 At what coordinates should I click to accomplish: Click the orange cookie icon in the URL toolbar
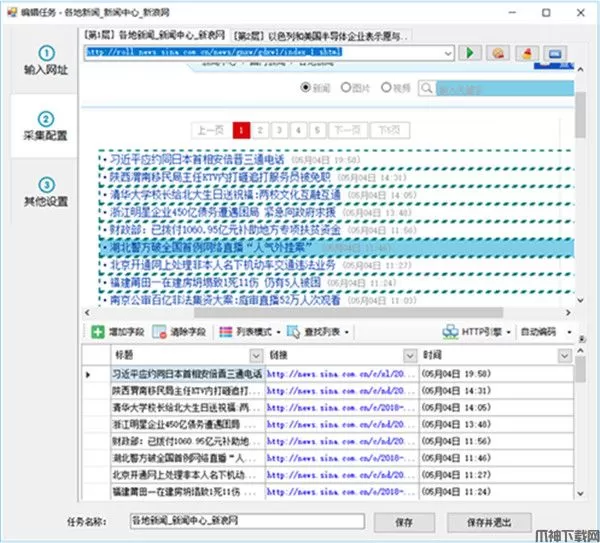[x=497, y=53]
